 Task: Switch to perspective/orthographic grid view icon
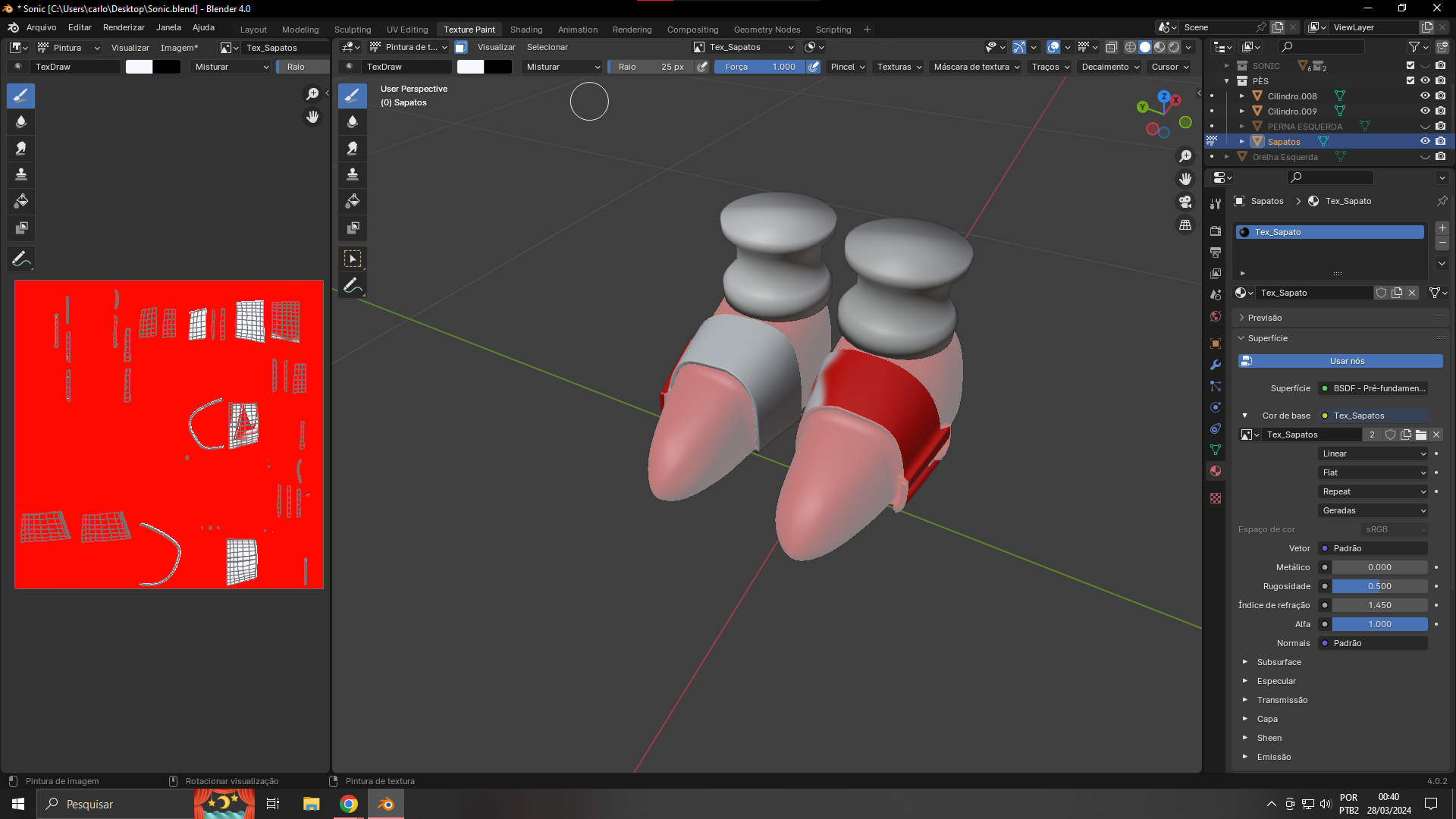click(x=1185, y=225)
